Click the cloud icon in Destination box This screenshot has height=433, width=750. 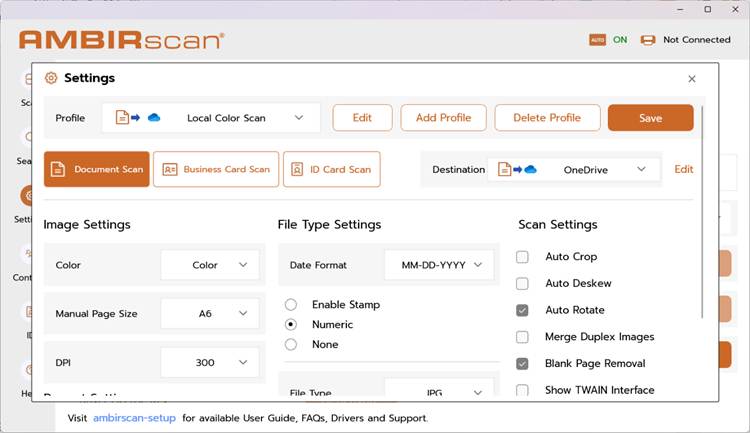[x=530, y=169]
